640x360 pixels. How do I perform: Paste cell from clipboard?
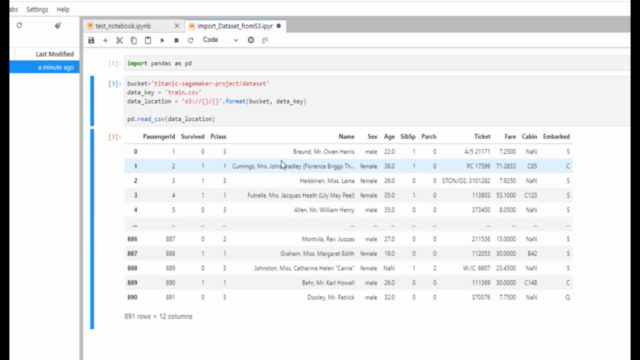click(148, 40)
